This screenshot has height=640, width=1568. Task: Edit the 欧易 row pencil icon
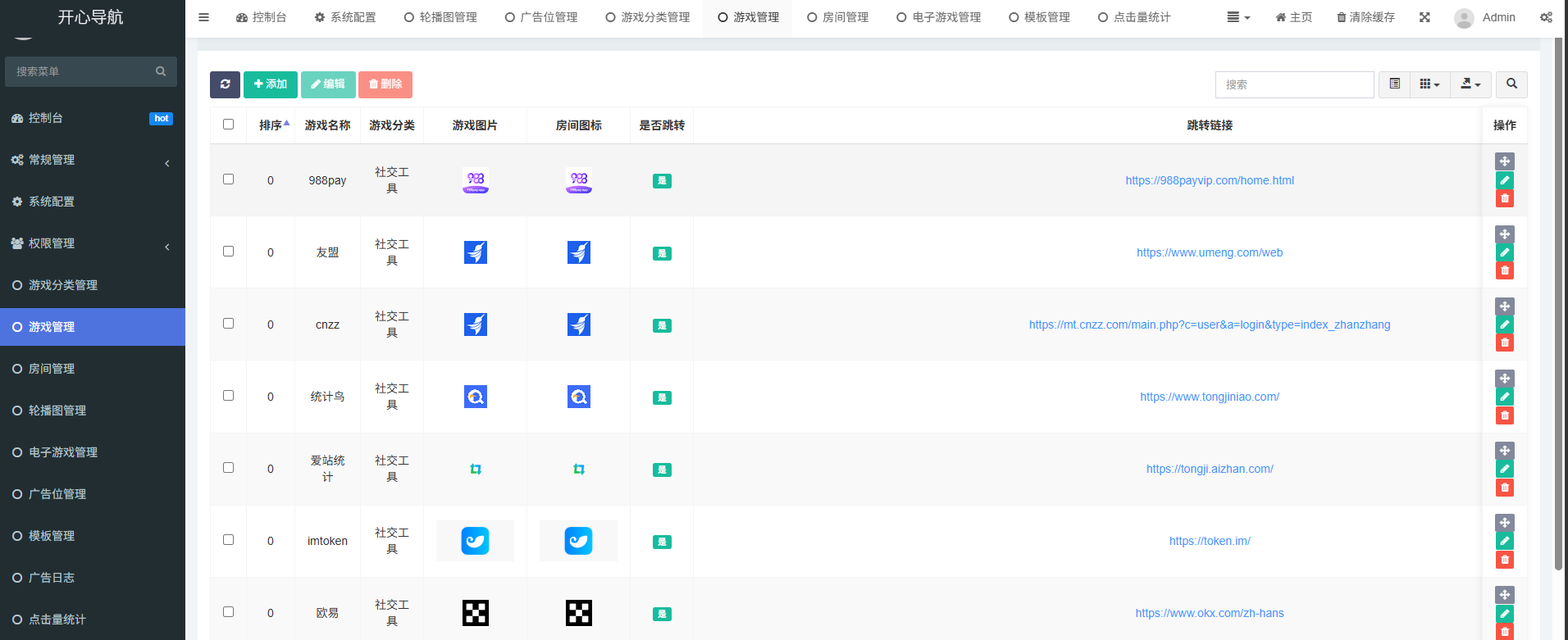click(x=1505, y=613)
